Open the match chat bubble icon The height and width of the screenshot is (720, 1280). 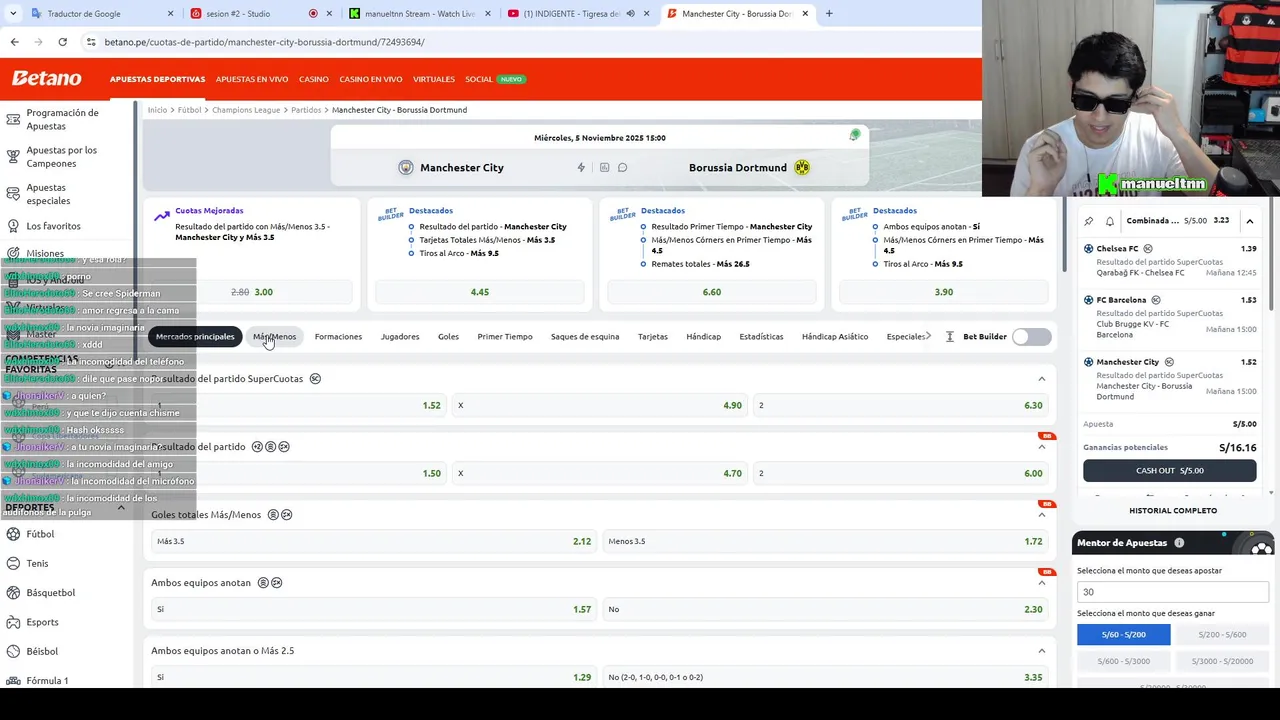coord(622,167)
